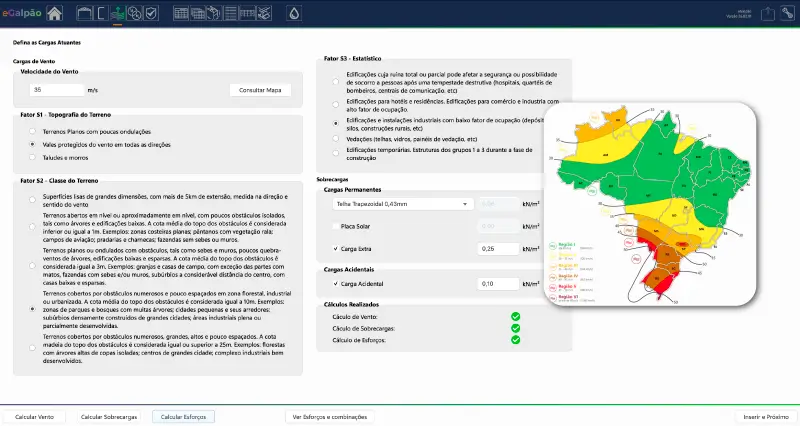
Task: Uncheck the Carga Extra checkbox
Action: (335, 247)
